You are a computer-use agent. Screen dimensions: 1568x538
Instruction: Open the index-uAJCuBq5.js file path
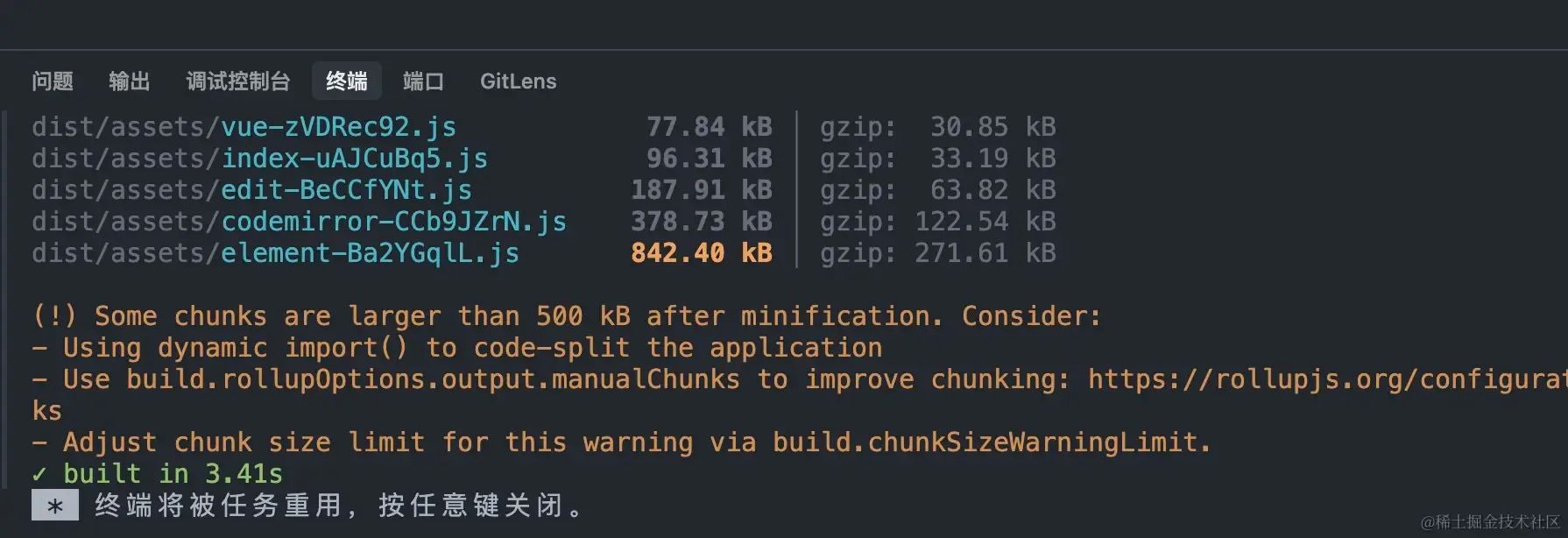click(259, 159)
